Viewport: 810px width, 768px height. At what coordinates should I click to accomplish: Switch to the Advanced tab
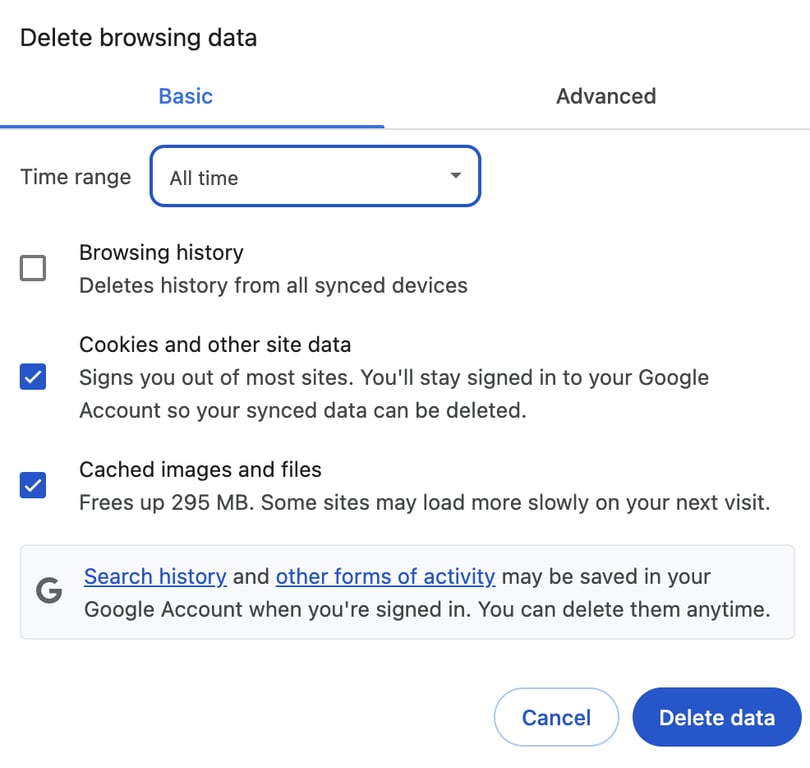605,96
